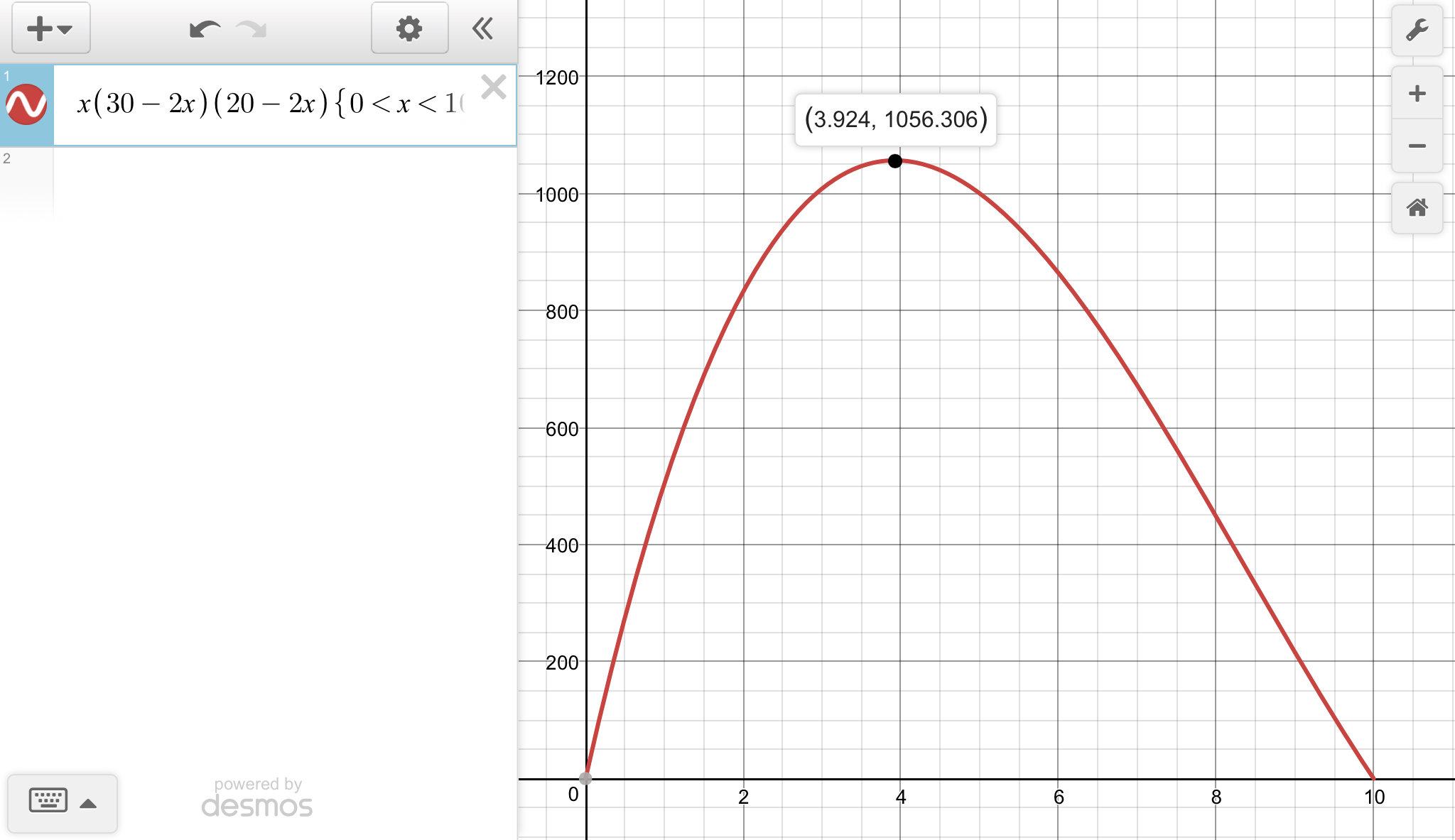Collapse the expression list panel
This screenshot has width=1455, height=840.
[482, 29]
